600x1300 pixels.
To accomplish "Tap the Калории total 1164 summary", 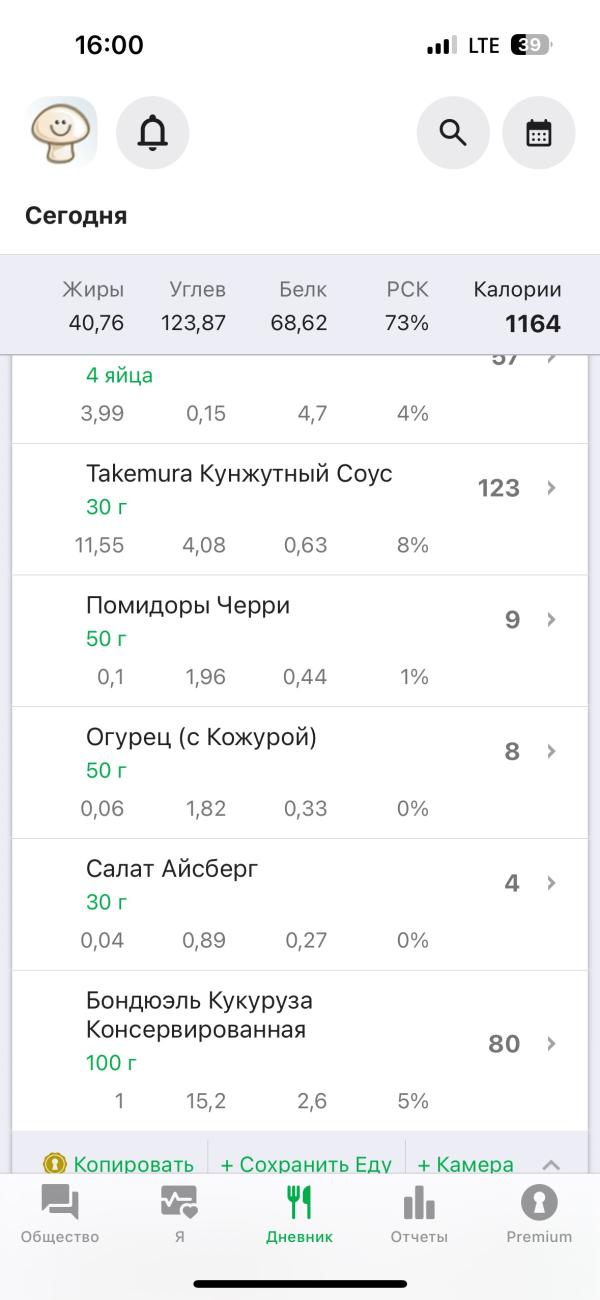I will (517, 308).
